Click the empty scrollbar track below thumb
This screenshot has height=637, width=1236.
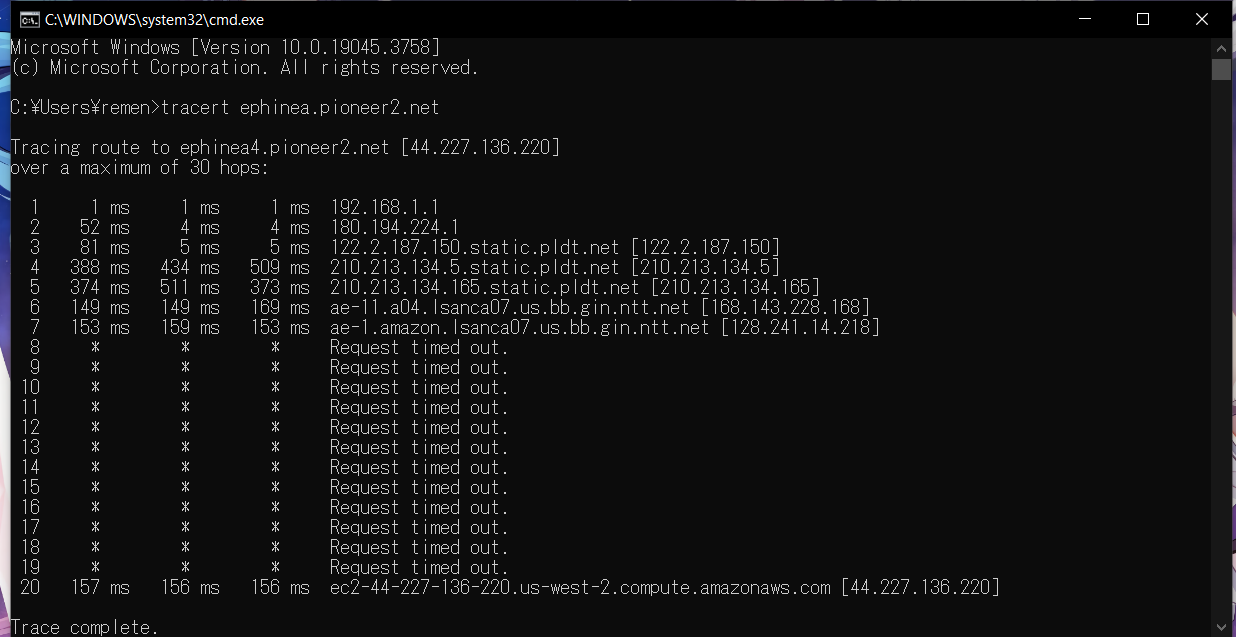tap(1221, 350)
